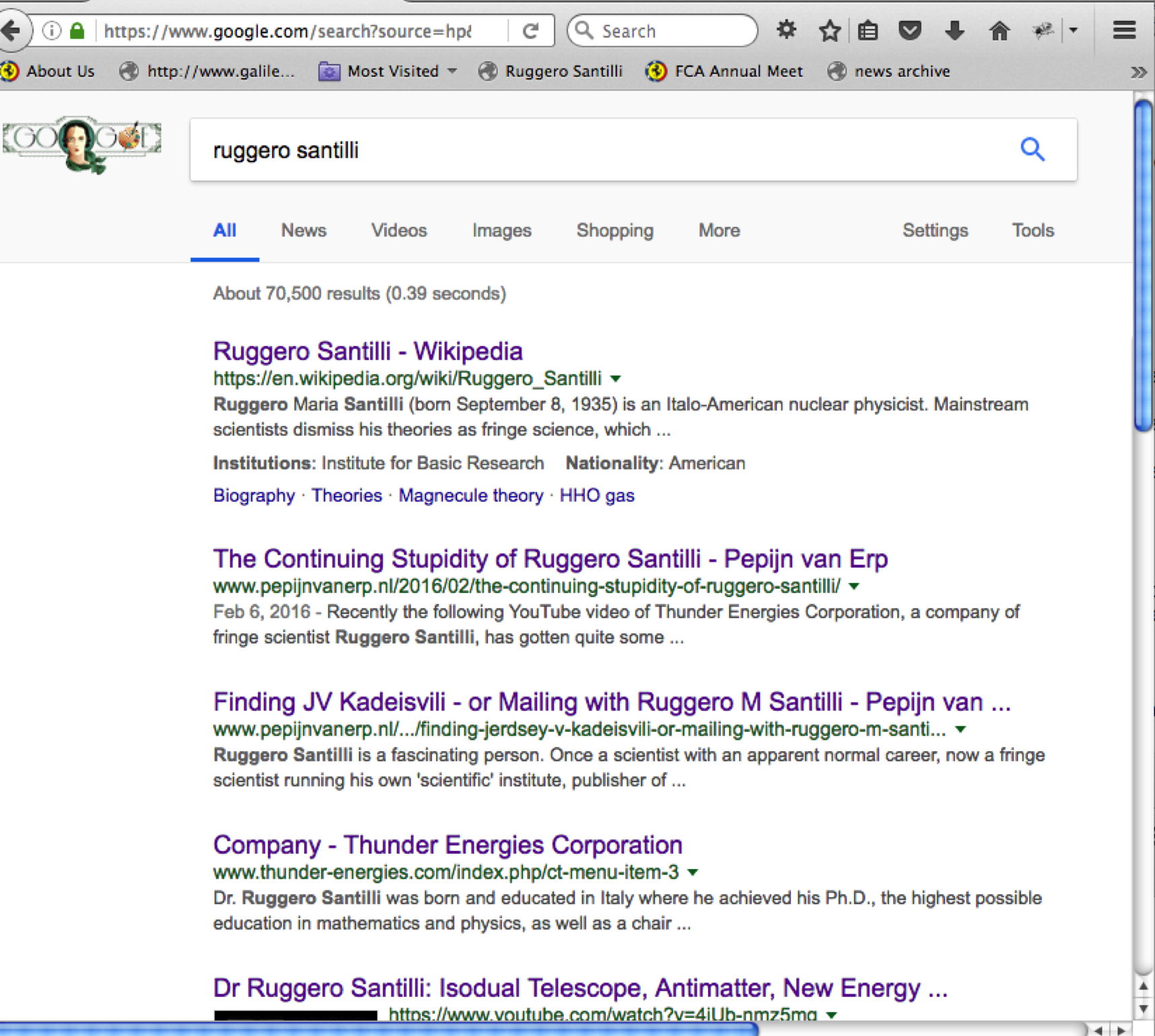The width and height of the screenshot is (1155, 1036).
Task: Click the horizontal scrollbar left arrow
Action: click(x=1099, y=1030)
